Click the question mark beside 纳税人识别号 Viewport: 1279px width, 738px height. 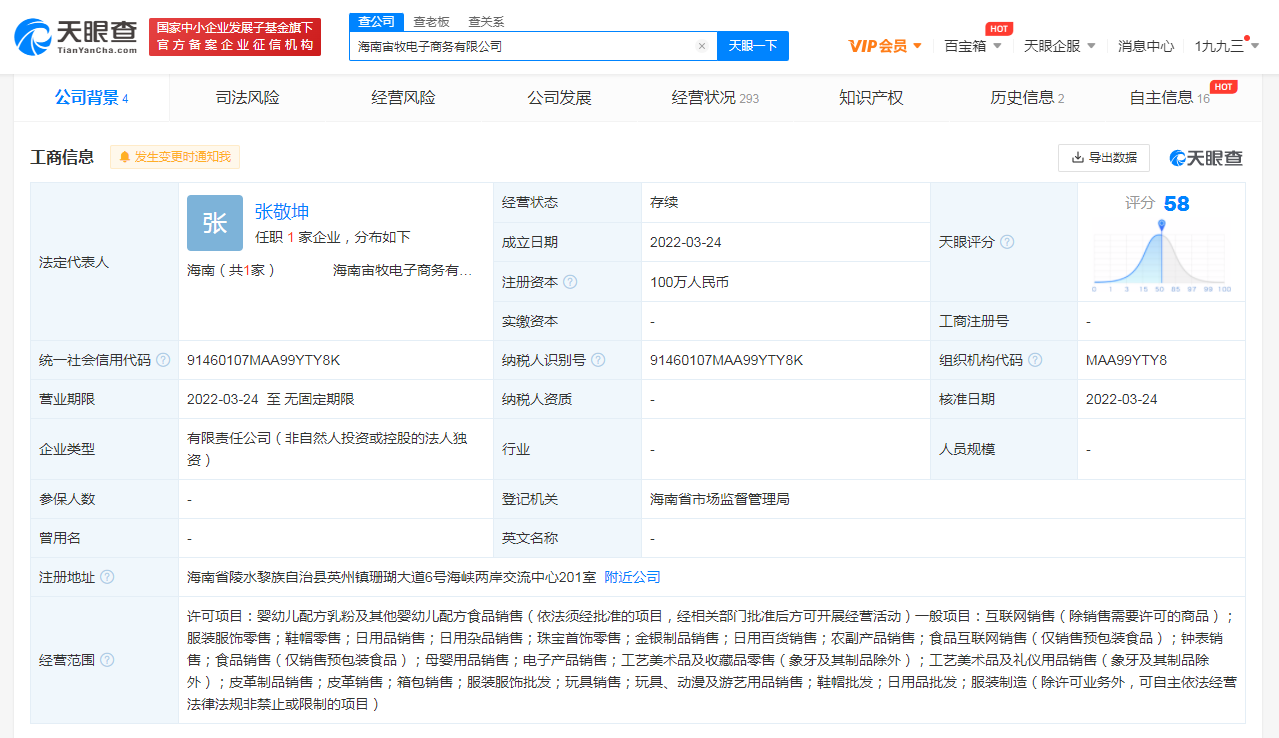pyautogui.click(x=598, y=360)
